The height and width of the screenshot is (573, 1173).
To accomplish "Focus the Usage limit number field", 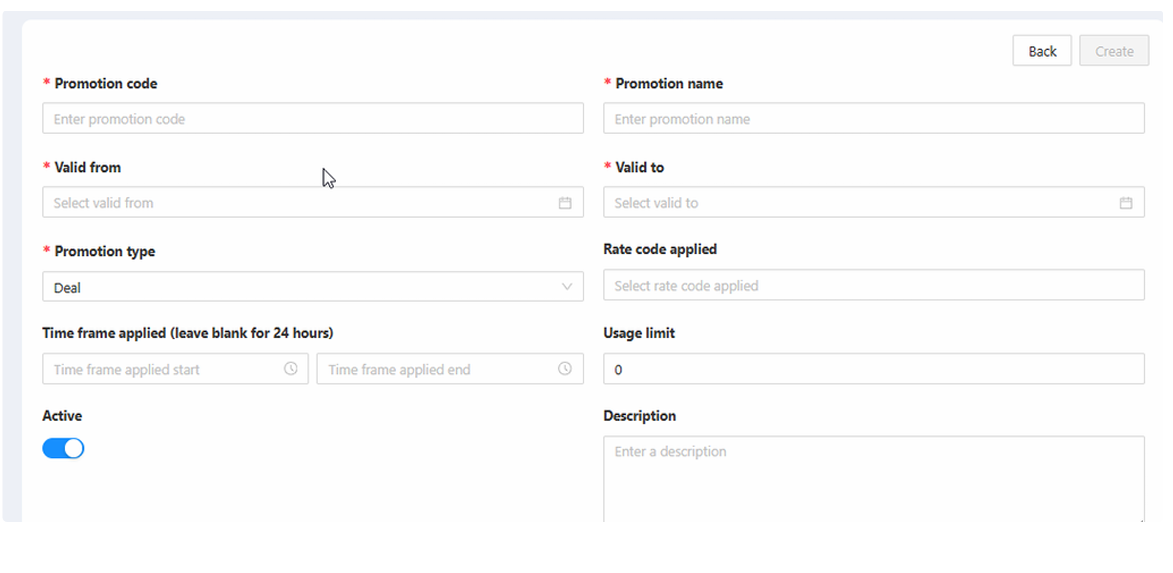I will coord(873,369).
